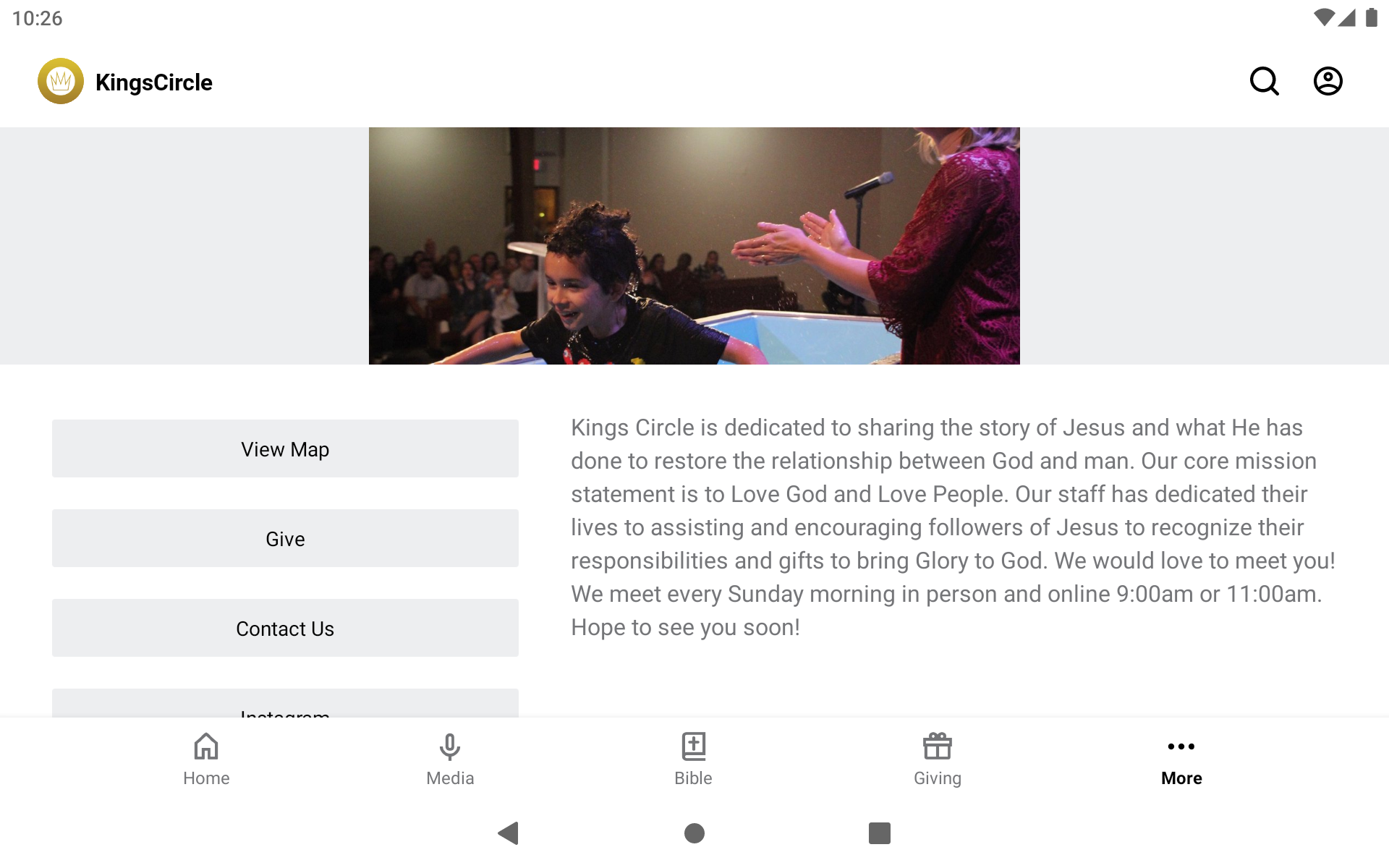This screenshot has height=868, width=1389.
Task: Tap the partially visible Instagram button
Action: point(285,704)
